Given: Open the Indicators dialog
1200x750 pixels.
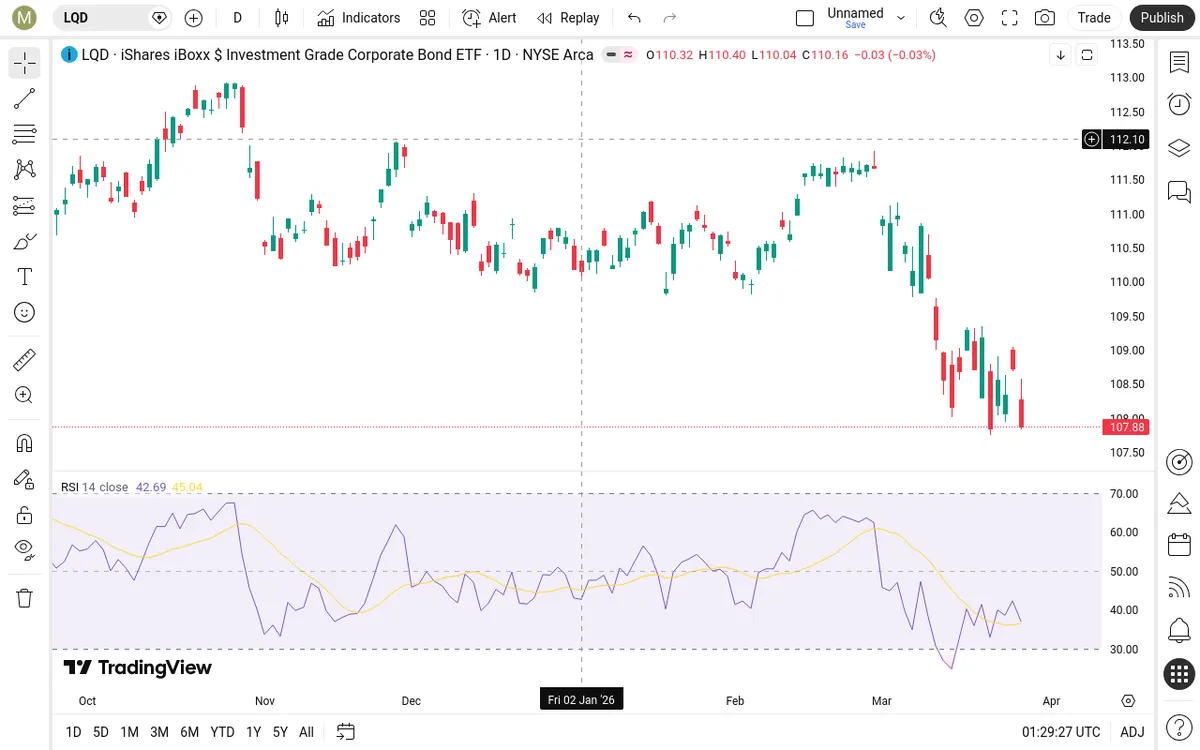Looking at the screenshot, I should point(359,18).
